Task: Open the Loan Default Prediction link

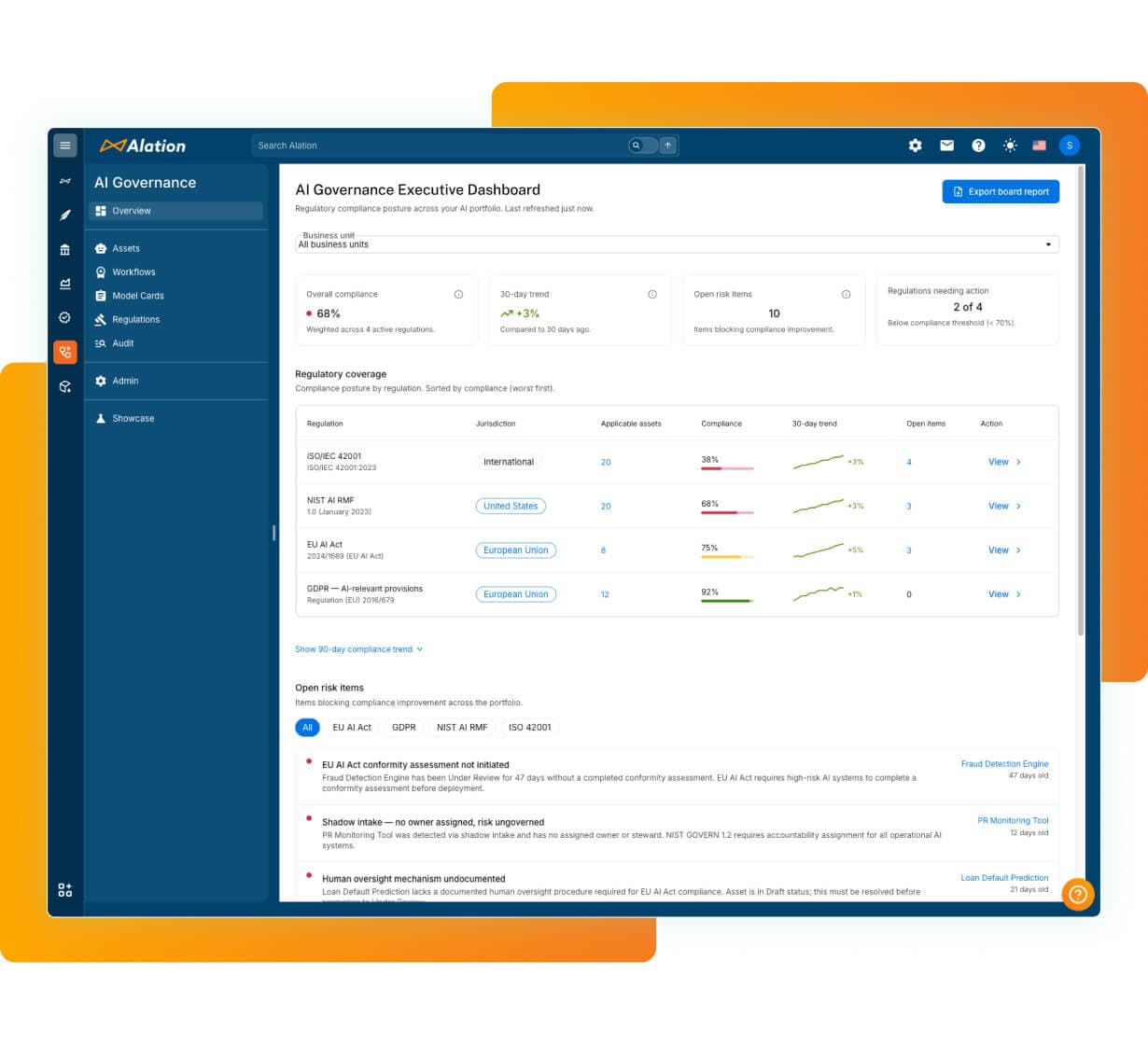Action: click(x=1004, y=878)
